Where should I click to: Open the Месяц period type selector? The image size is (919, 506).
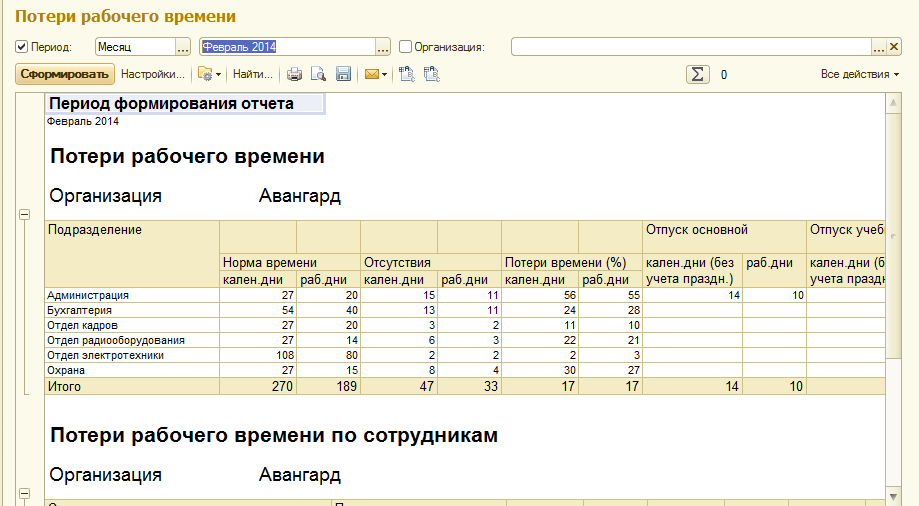pyautogui.click(x=182, y=47)
